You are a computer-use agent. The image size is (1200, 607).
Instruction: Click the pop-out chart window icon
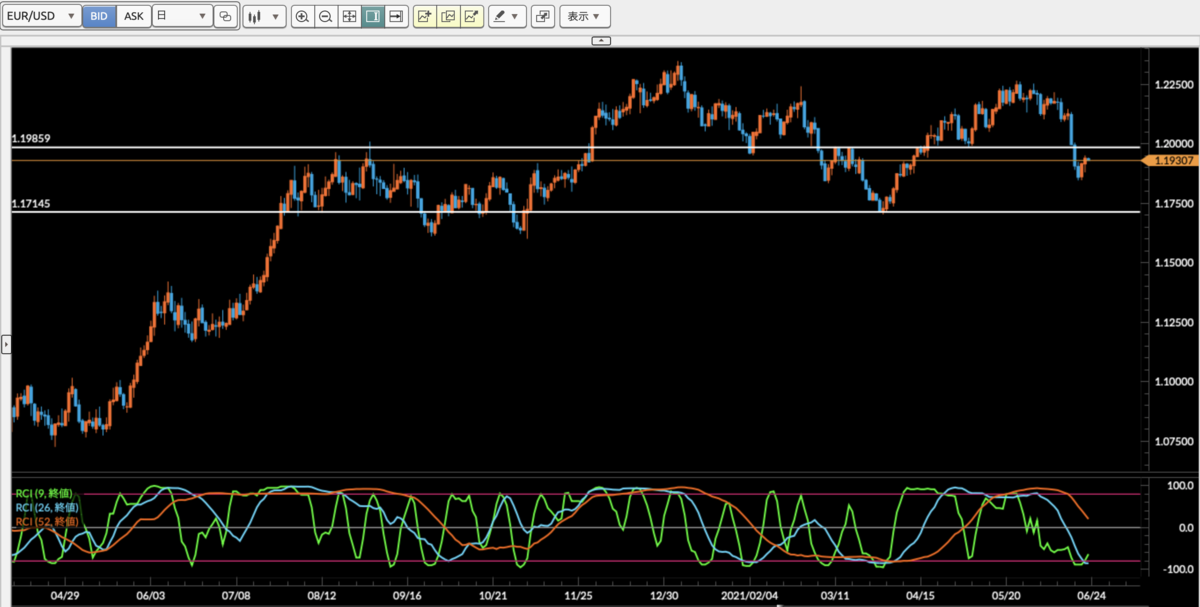543,16
